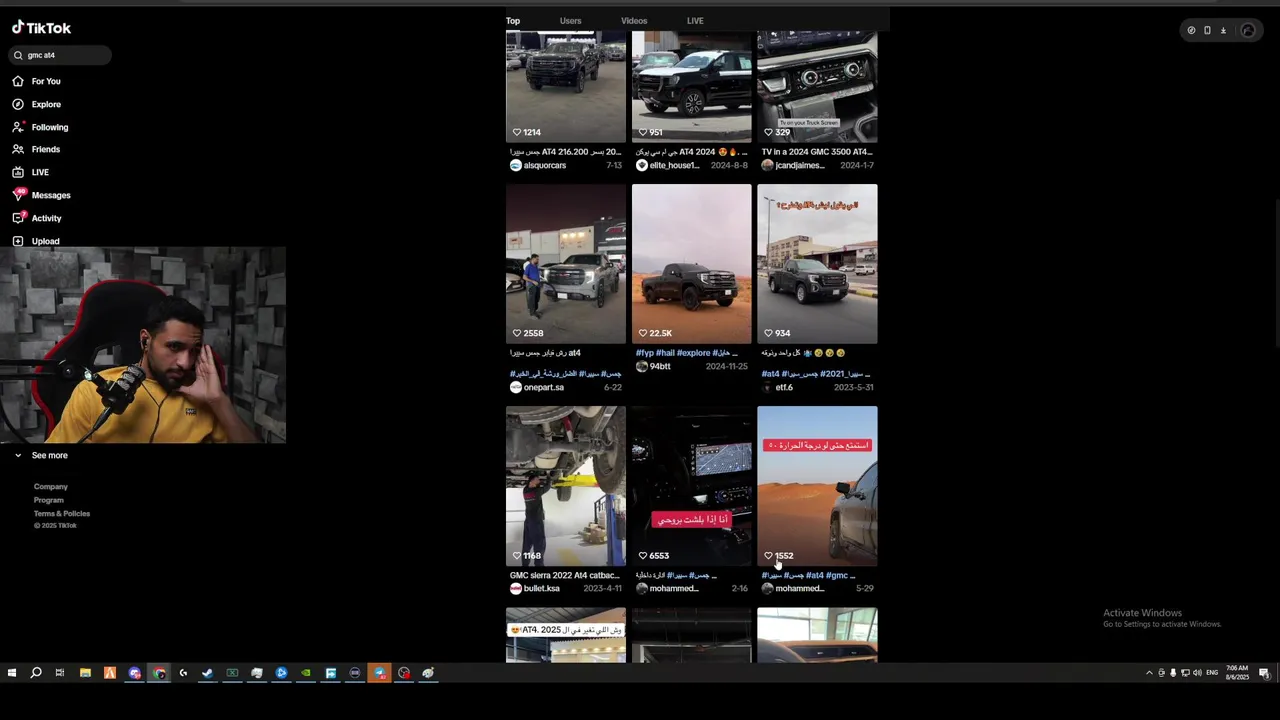Click the download icon in top-right pill
Viewport: 1280px width, 720px height.
tap(1223, 31)
